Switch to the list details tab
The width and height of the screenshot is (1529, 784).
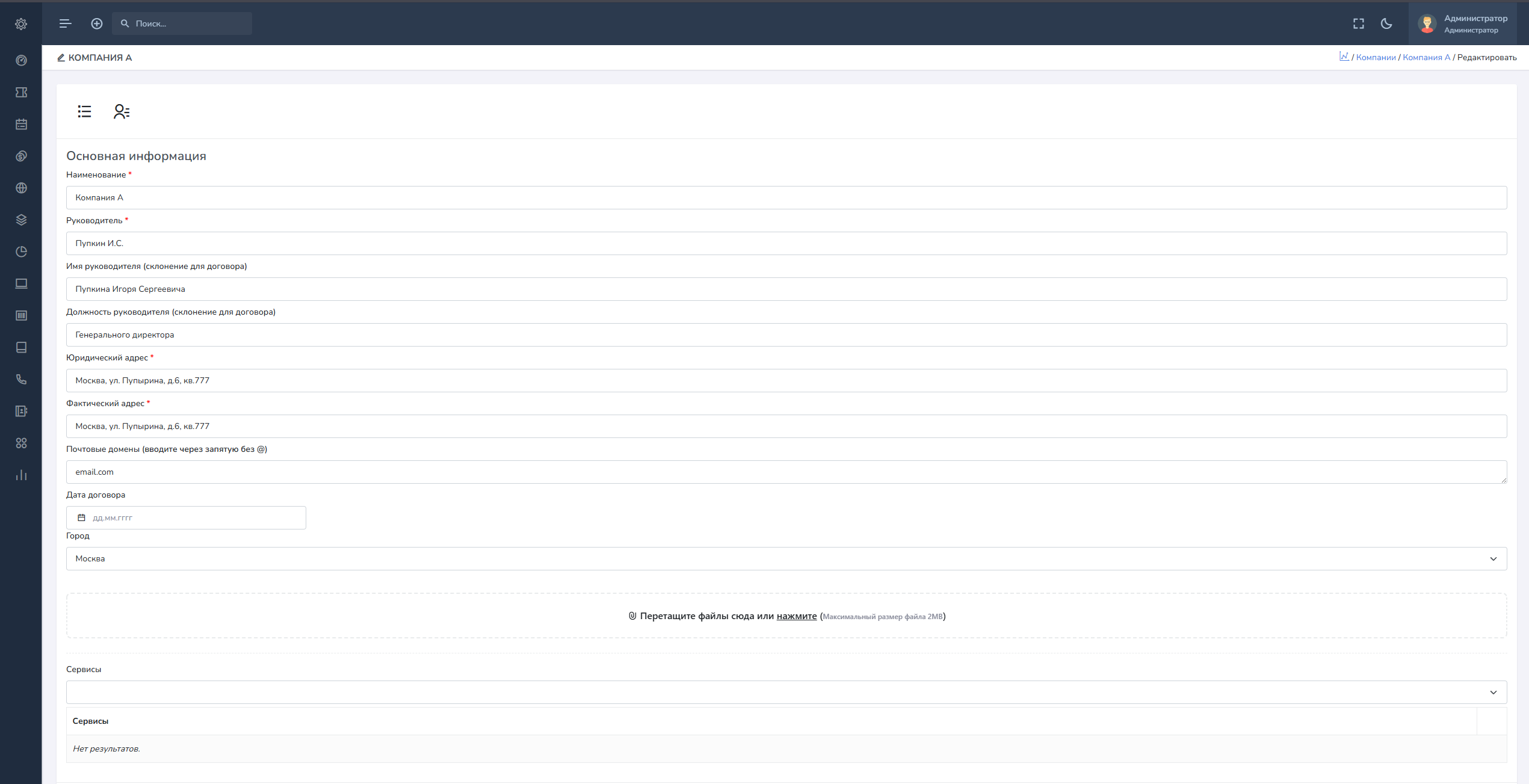coord(84,111)
